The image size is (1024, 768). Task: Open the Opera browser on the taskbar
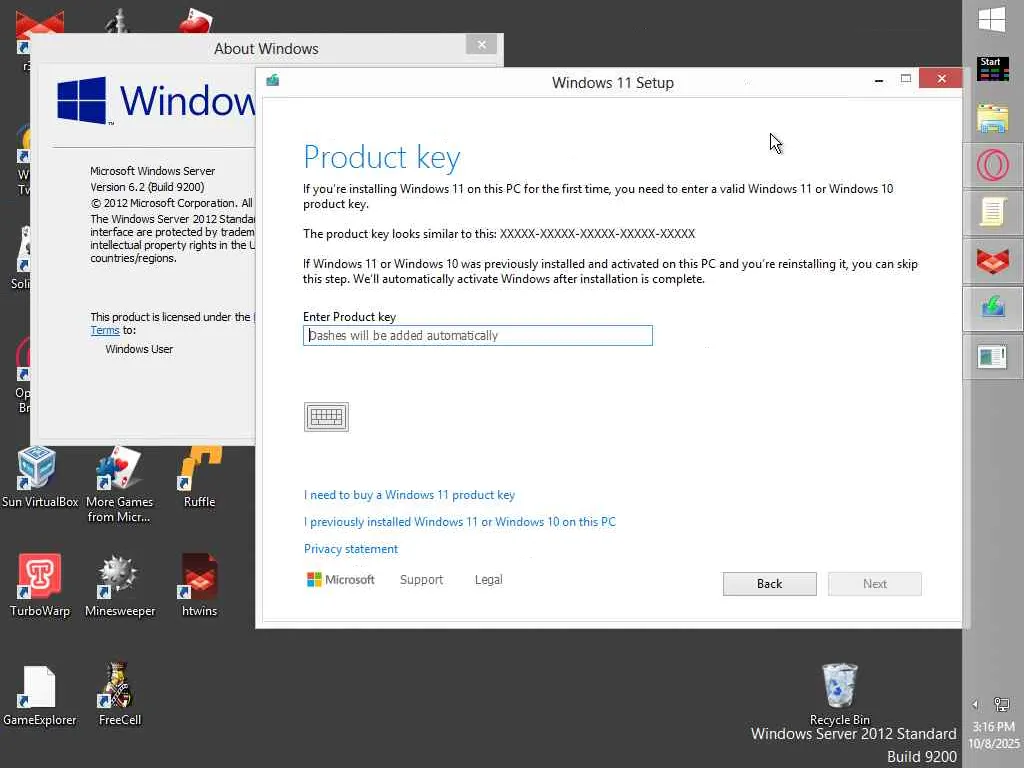pyautogui.click(x=993, y=165)
